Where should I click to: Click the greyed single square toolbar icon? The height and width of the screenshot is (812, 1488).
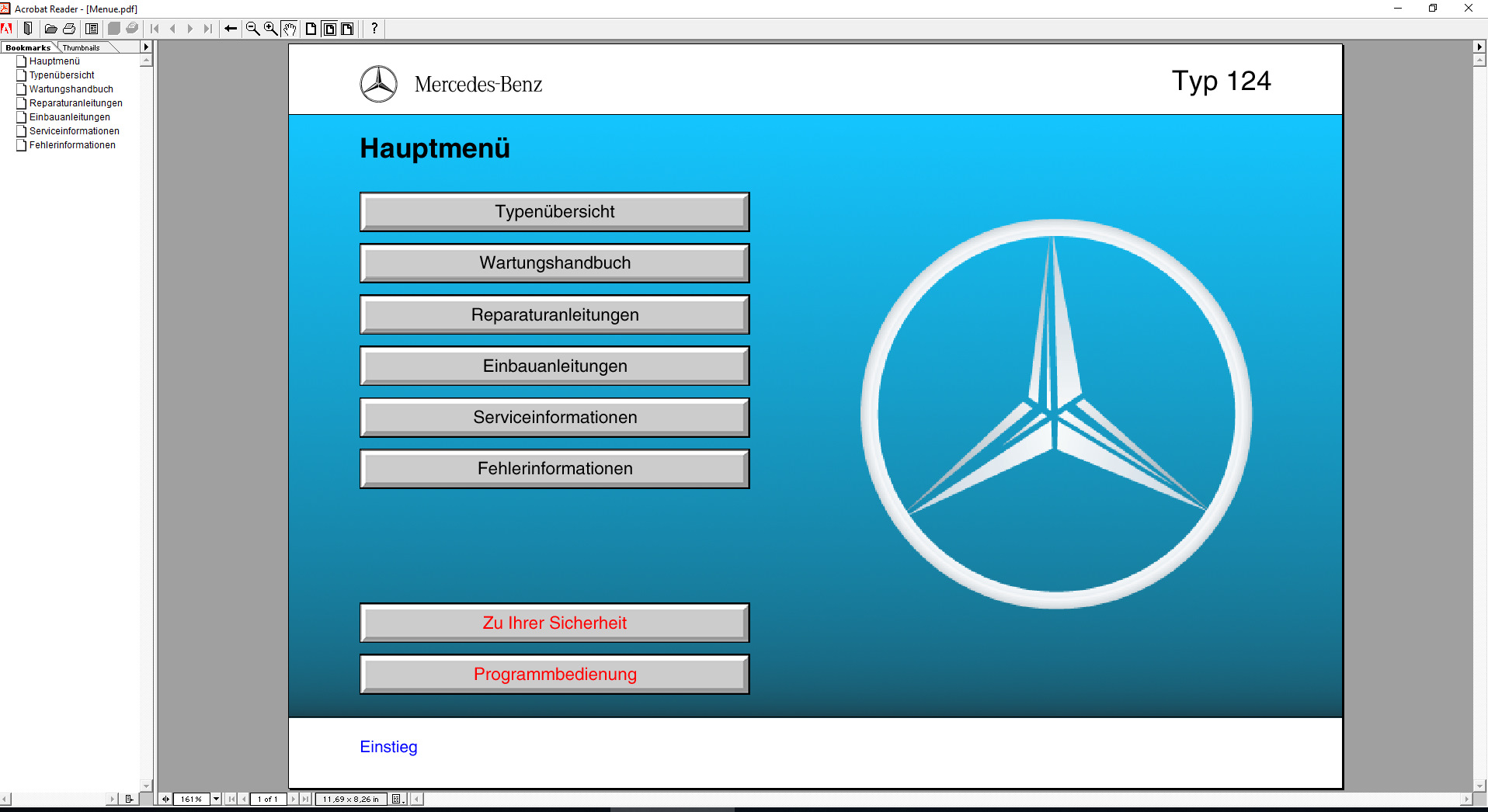point(113,29)
